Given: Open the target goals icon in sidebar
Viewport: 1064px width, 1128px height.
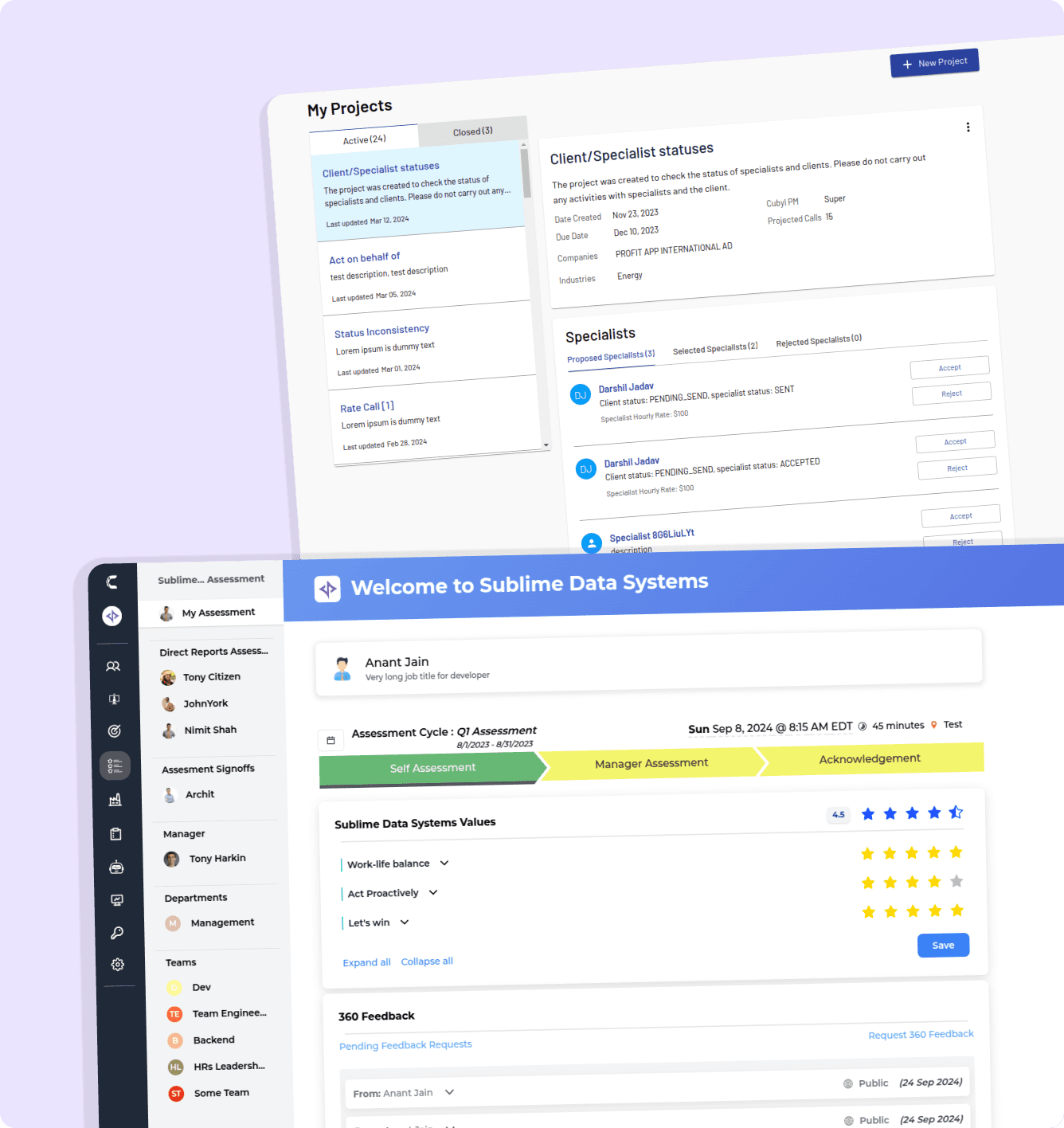Looking at the screenshot, I should pos(114,731).
